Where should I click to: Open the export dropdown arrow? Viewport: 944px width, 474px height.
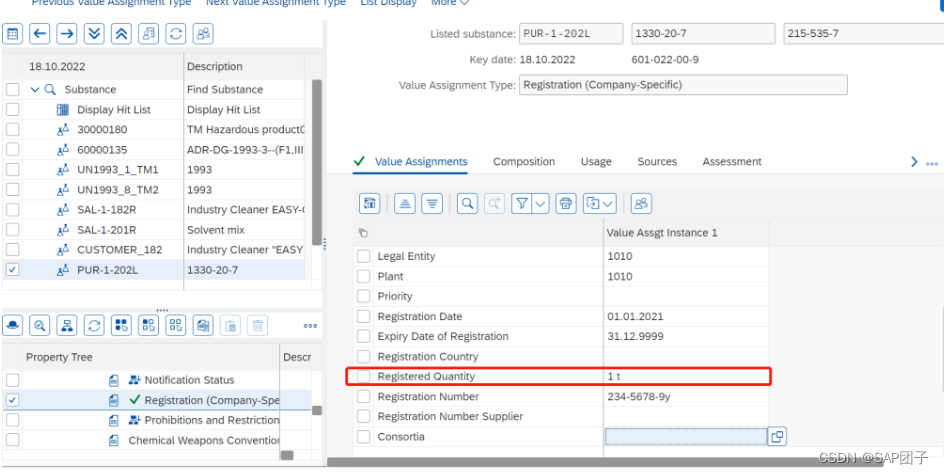(608, 204)
